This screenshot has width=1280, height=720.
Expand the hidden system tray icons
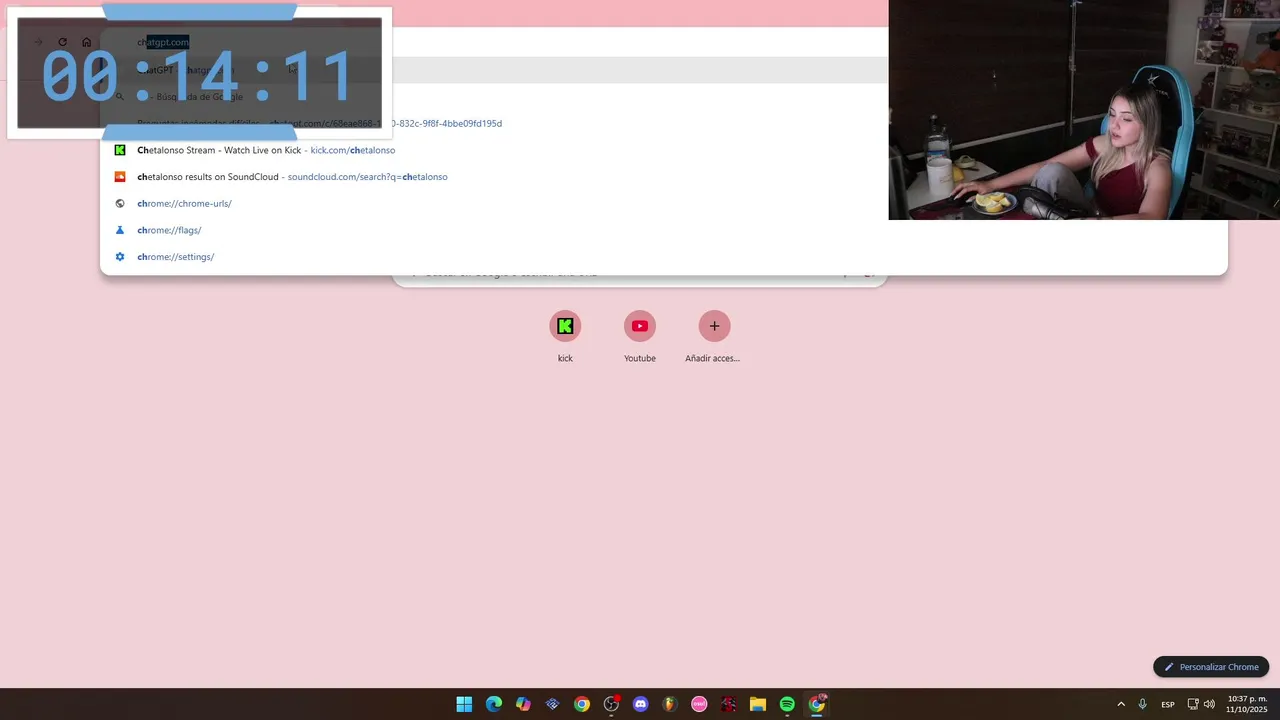[1121, 704]
